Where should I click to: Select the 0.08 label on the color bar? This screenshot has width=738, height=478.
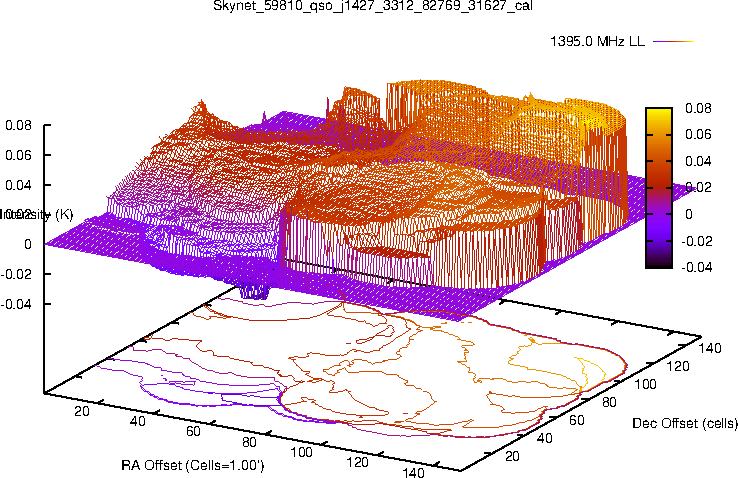(698, 108)
